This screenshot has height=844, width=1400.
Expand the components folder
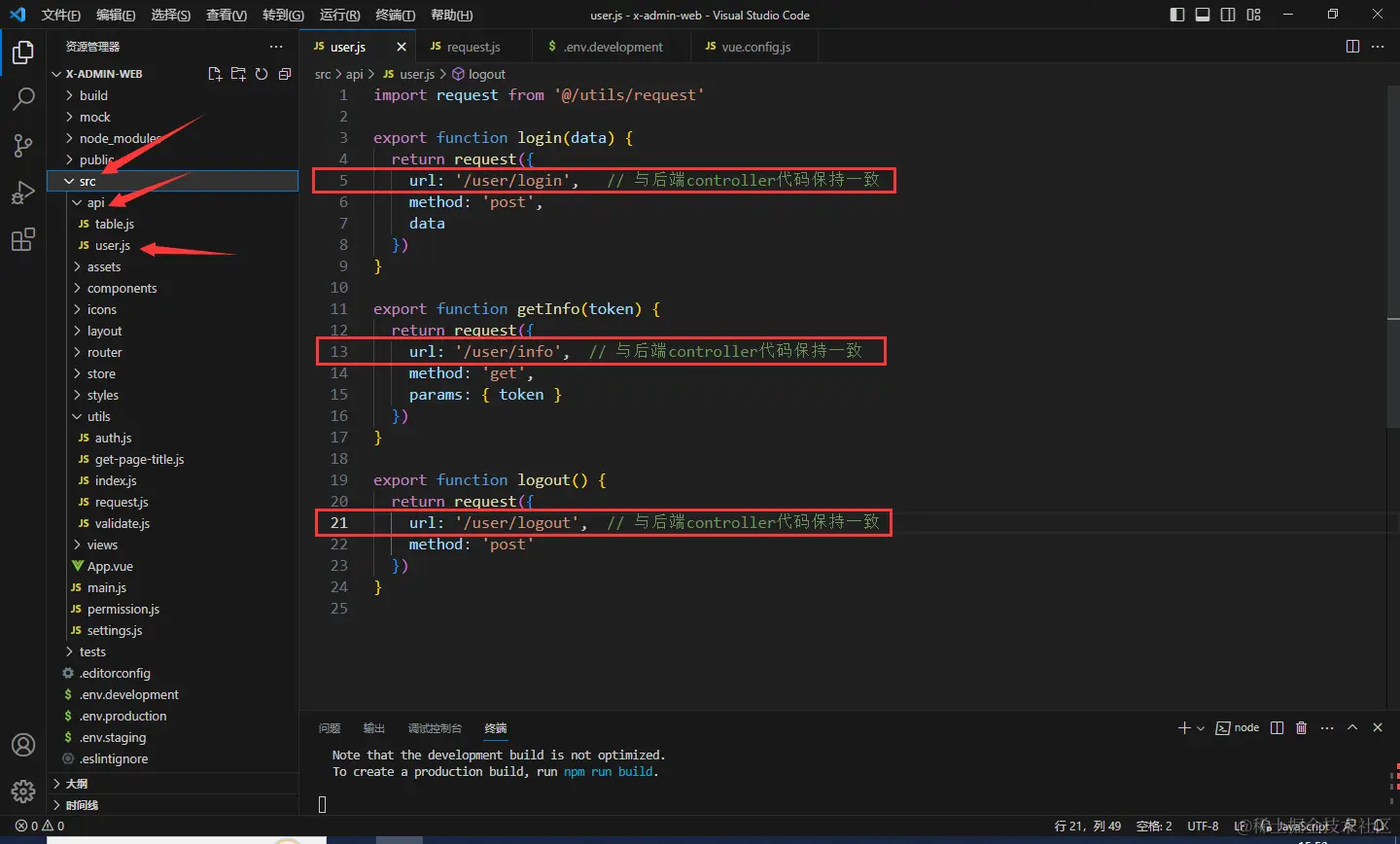(x=172, y=288)
